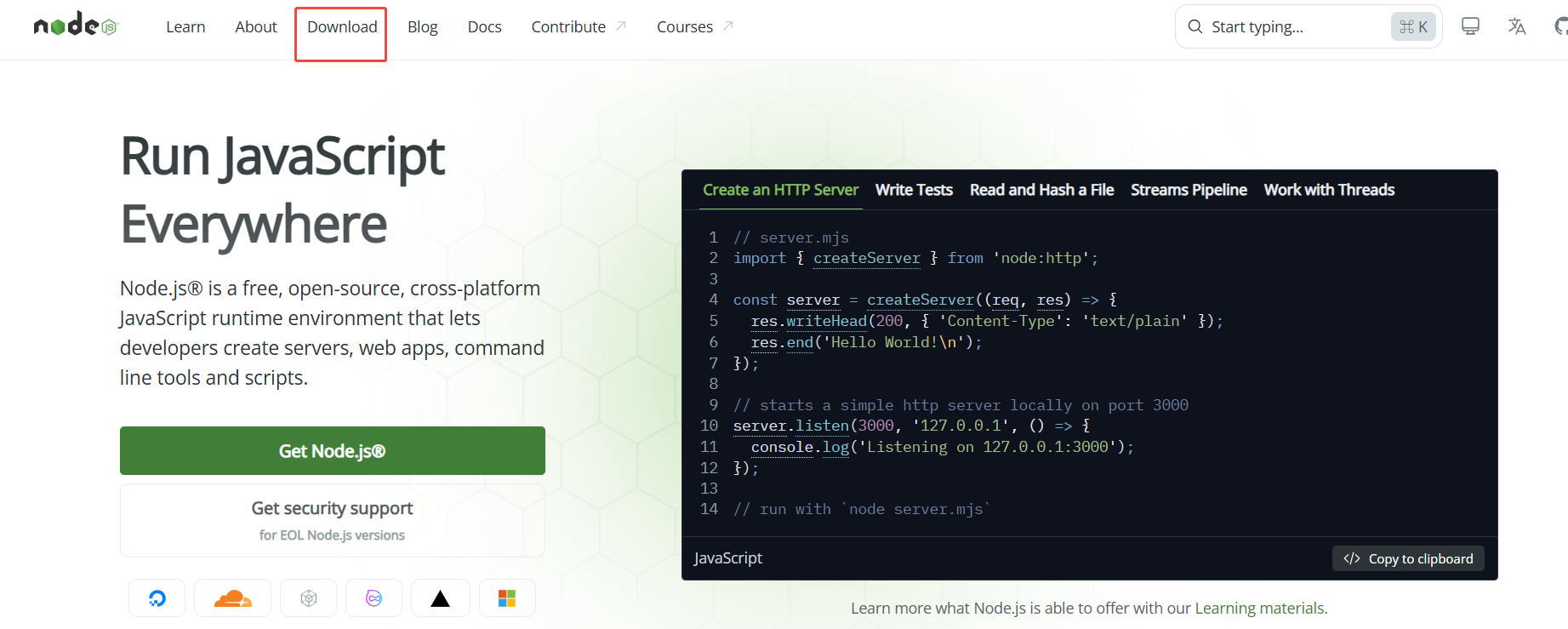
Task: Follow the Learning materials link
Action: 1259,608
